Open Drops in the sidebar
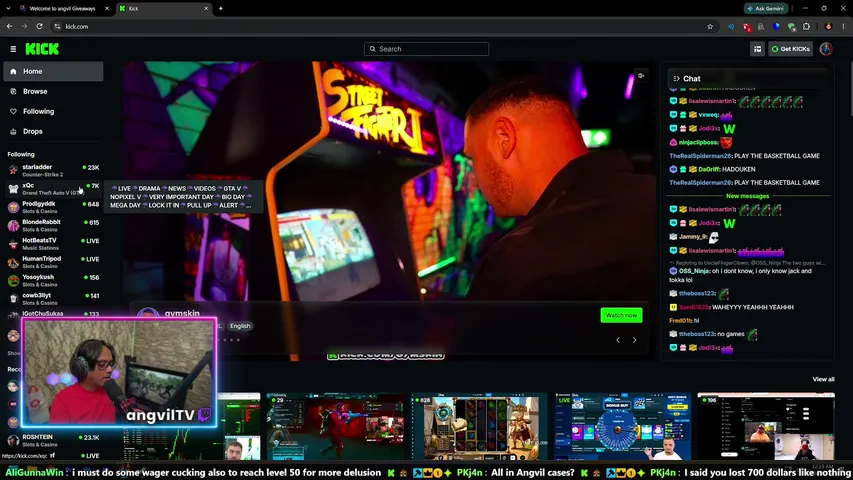Screen dimensions: 853x480 [53, 131]
